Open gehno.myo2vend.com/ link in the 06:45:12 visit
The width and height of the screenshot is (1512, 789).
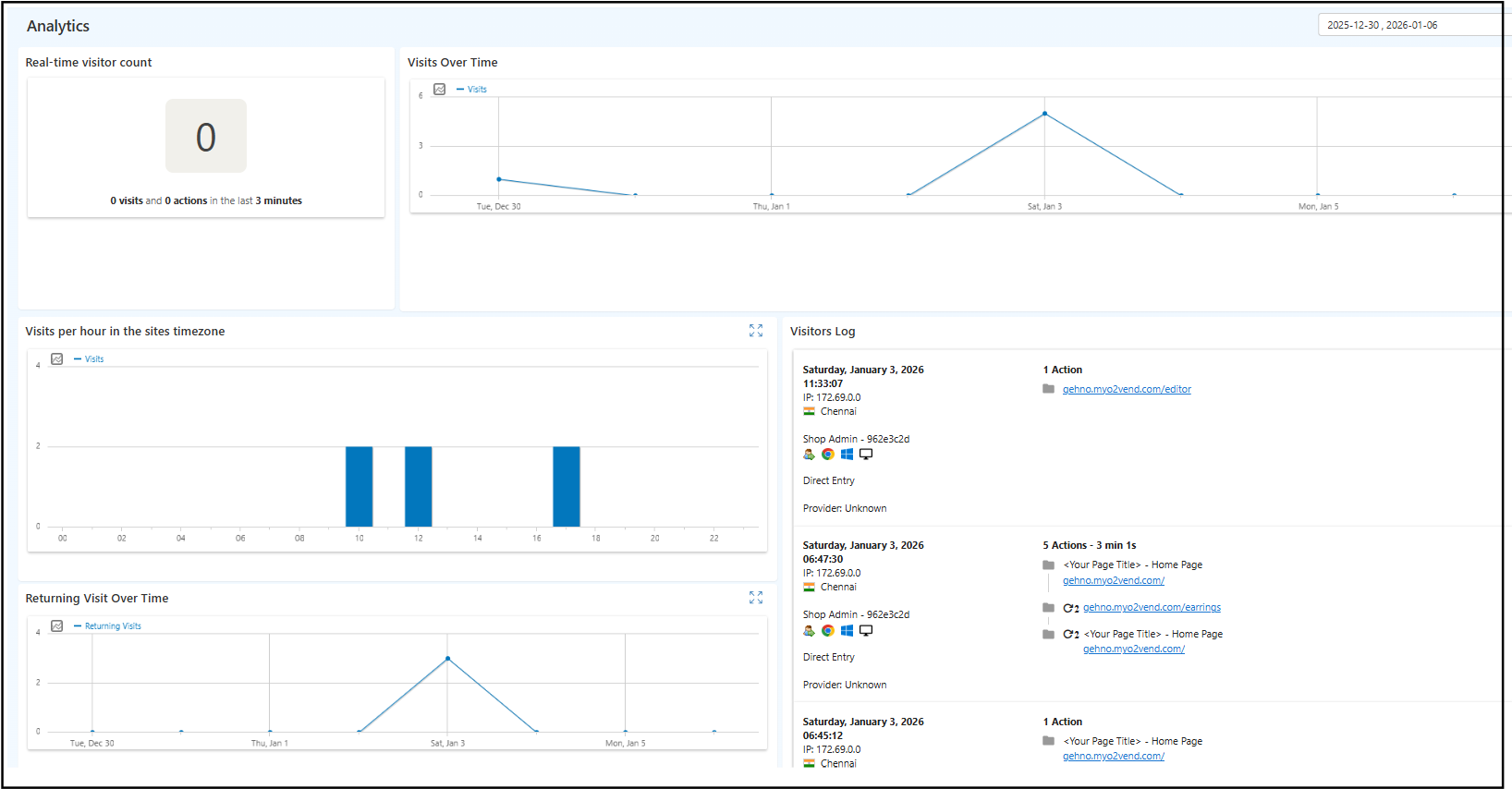(1114, 757)
